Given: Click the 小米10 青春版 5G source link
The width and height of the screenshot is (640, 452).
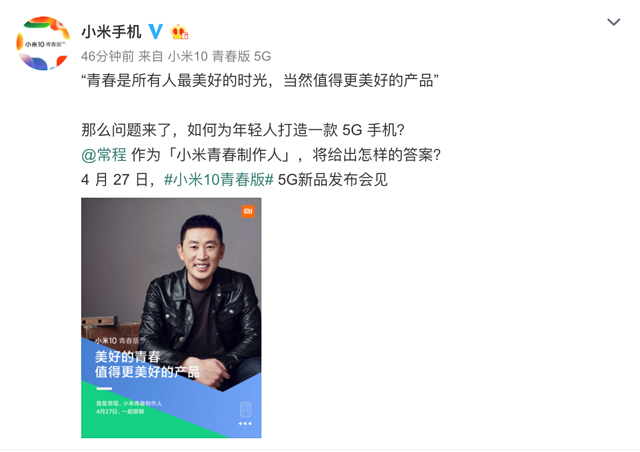Looking at the screenshot, I should [219, 56].
